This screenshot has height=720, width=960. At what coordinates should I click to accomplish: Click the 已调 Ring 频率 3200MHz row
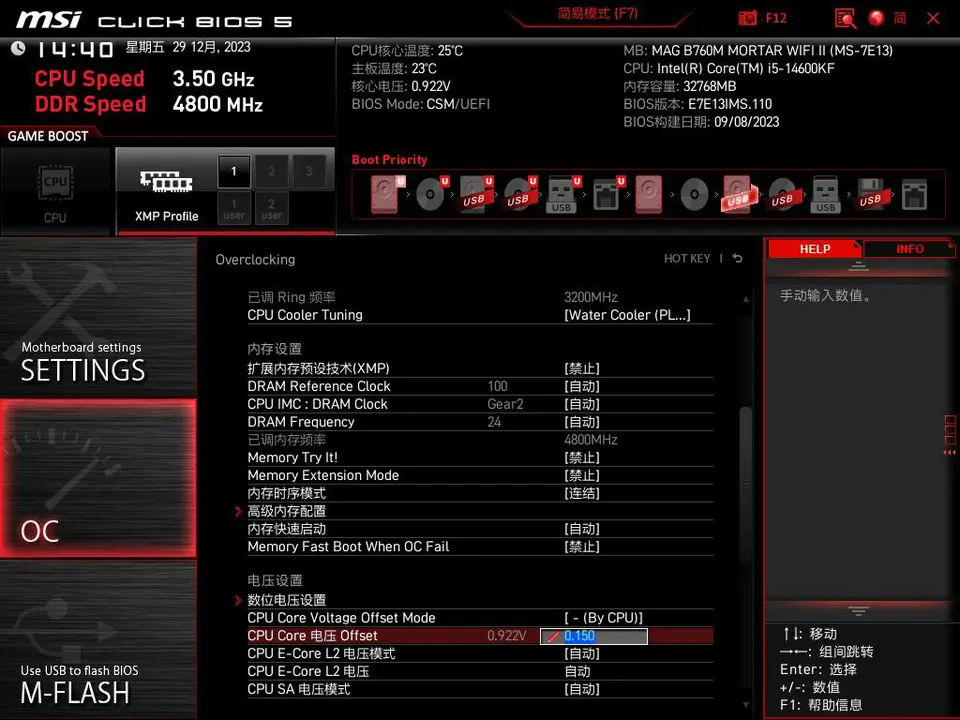480,297
